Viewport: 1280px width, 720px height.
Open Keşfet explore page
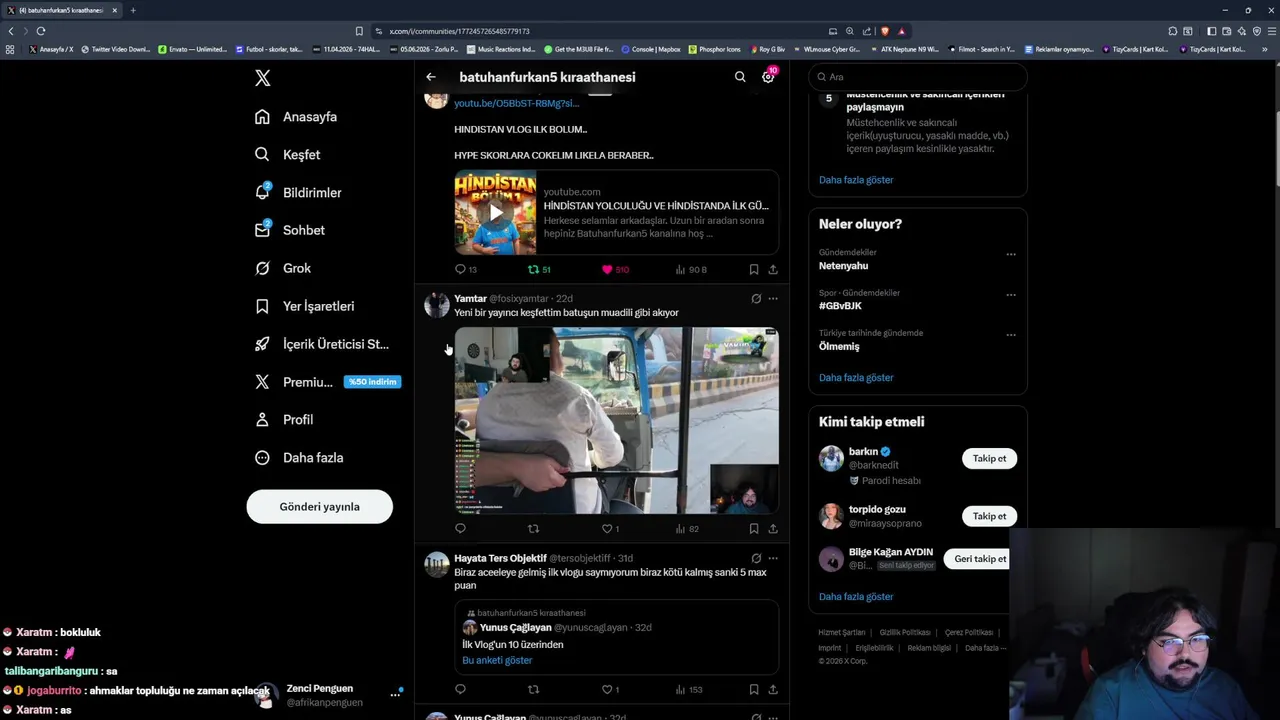[288, 155]
